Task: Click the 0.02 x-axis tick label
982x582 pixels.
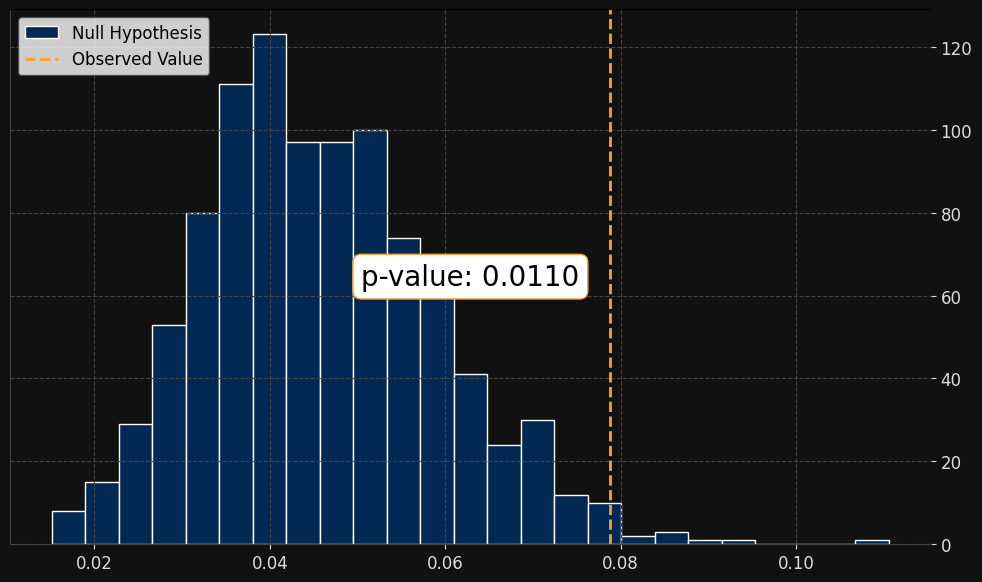Action: 94,562
